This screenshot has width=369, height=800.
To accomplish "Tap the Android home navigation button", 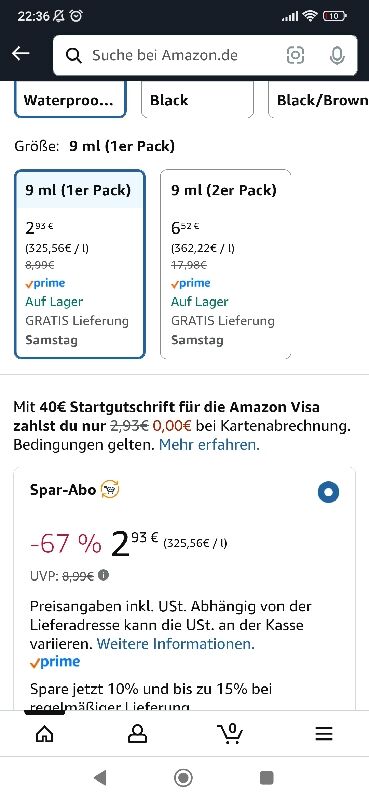I will pos(184,778).
